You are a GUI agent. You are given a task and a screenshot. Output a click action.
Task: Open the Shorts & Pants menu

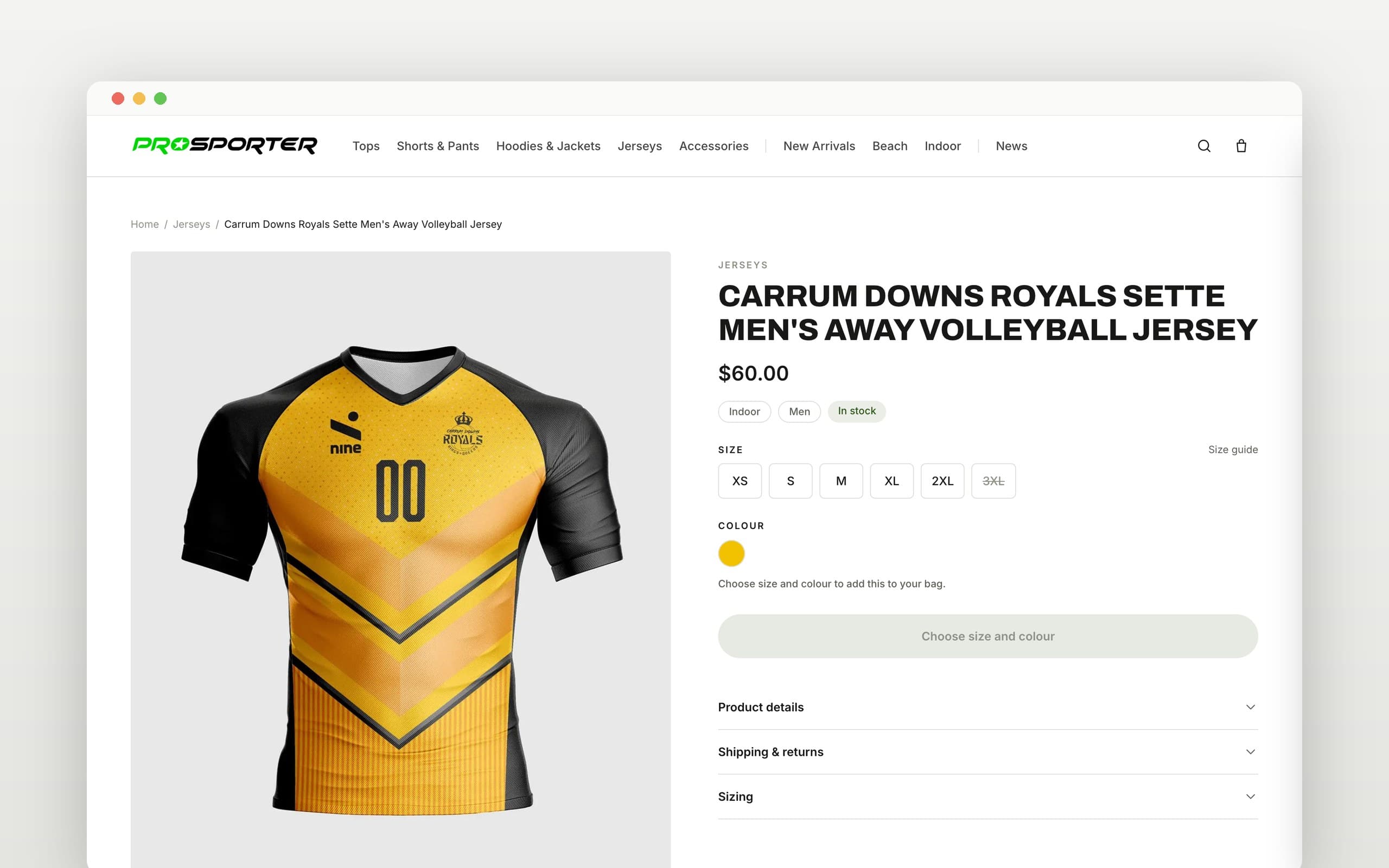tap(438, 146)
